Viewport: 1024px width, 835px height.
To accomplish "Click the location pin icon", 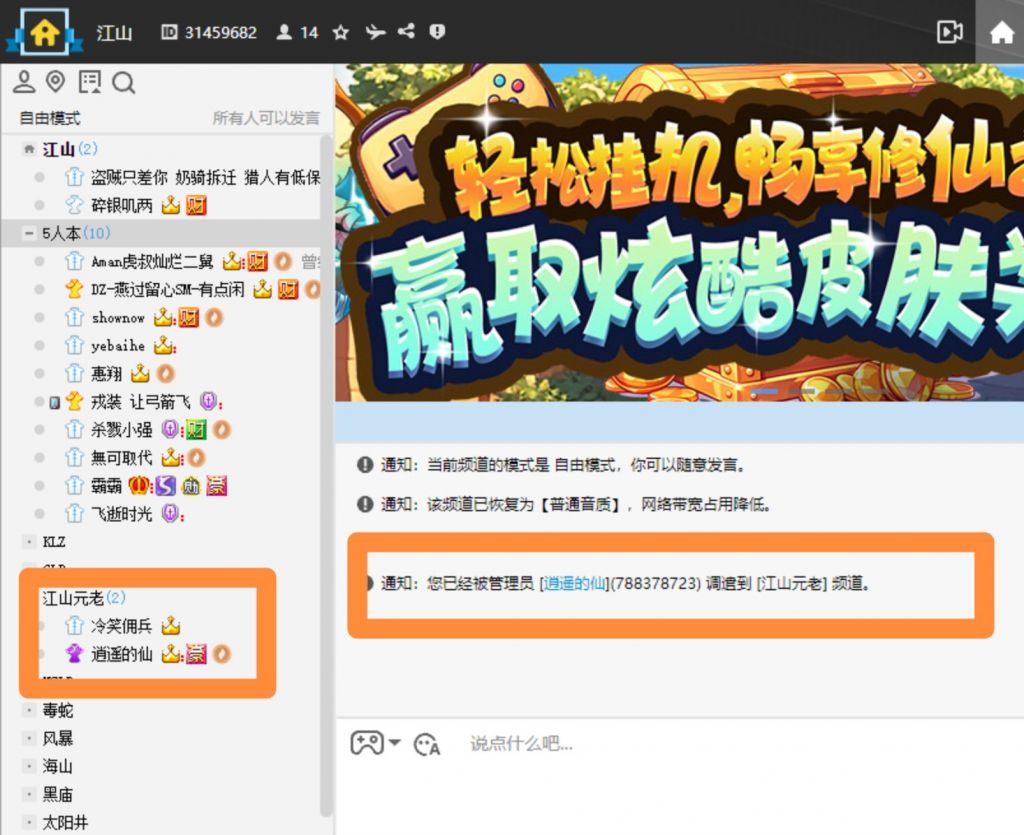I will pos(56,82).
